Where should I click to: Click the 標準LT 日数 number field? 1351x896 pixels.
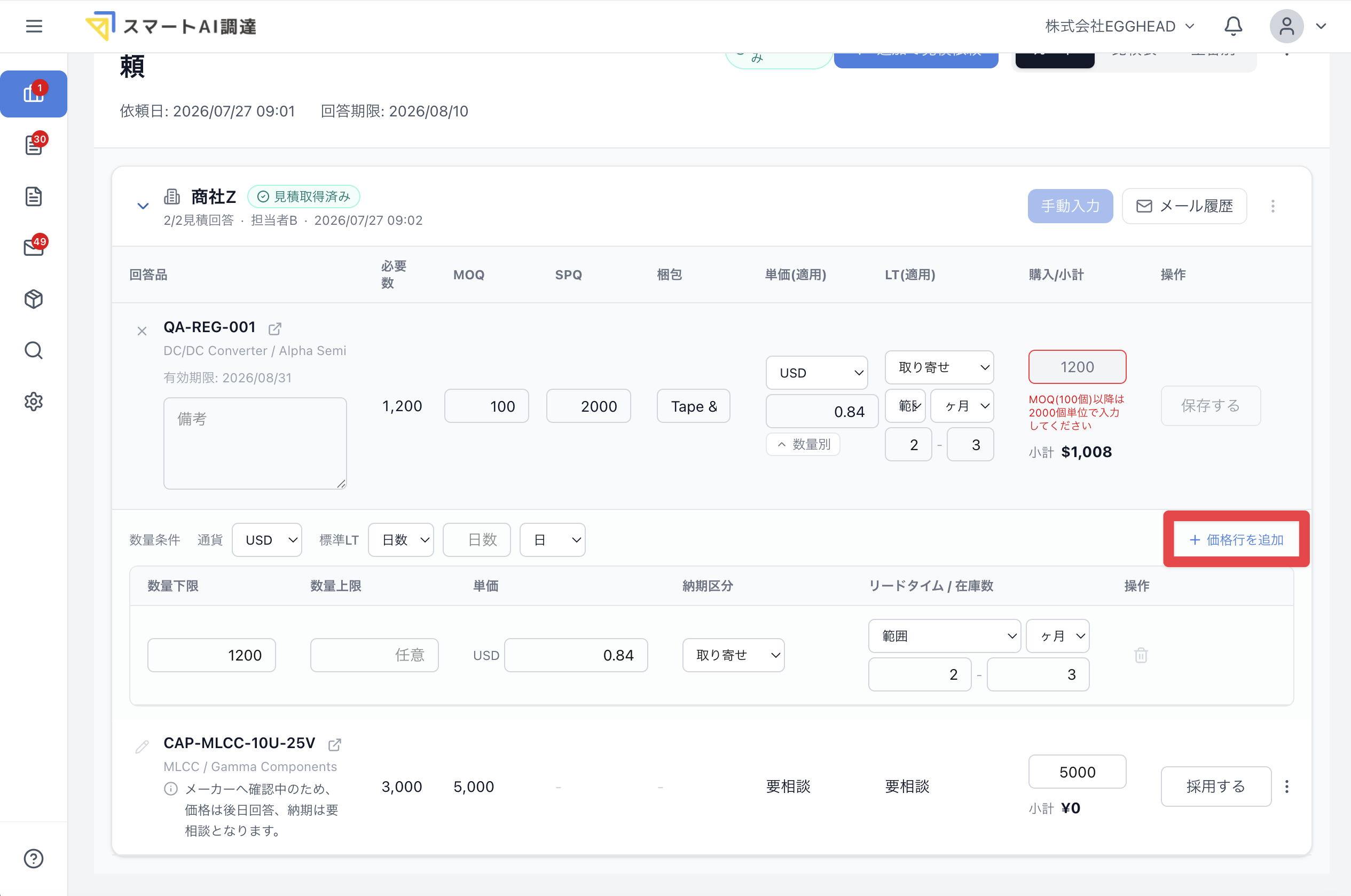point(477,540)
